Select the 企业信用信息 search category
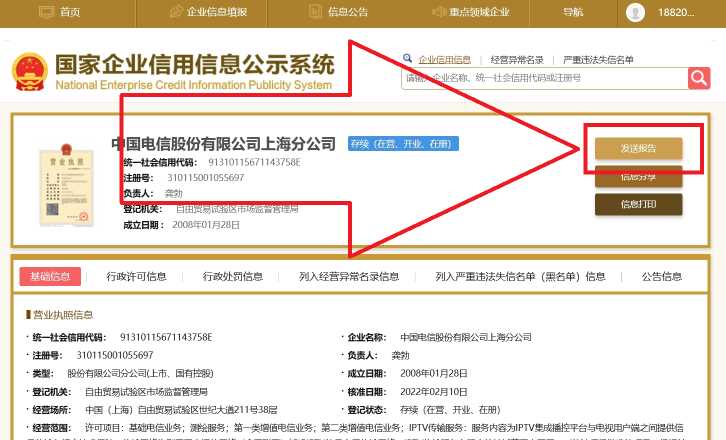726x440 pixels. (444, 60)
